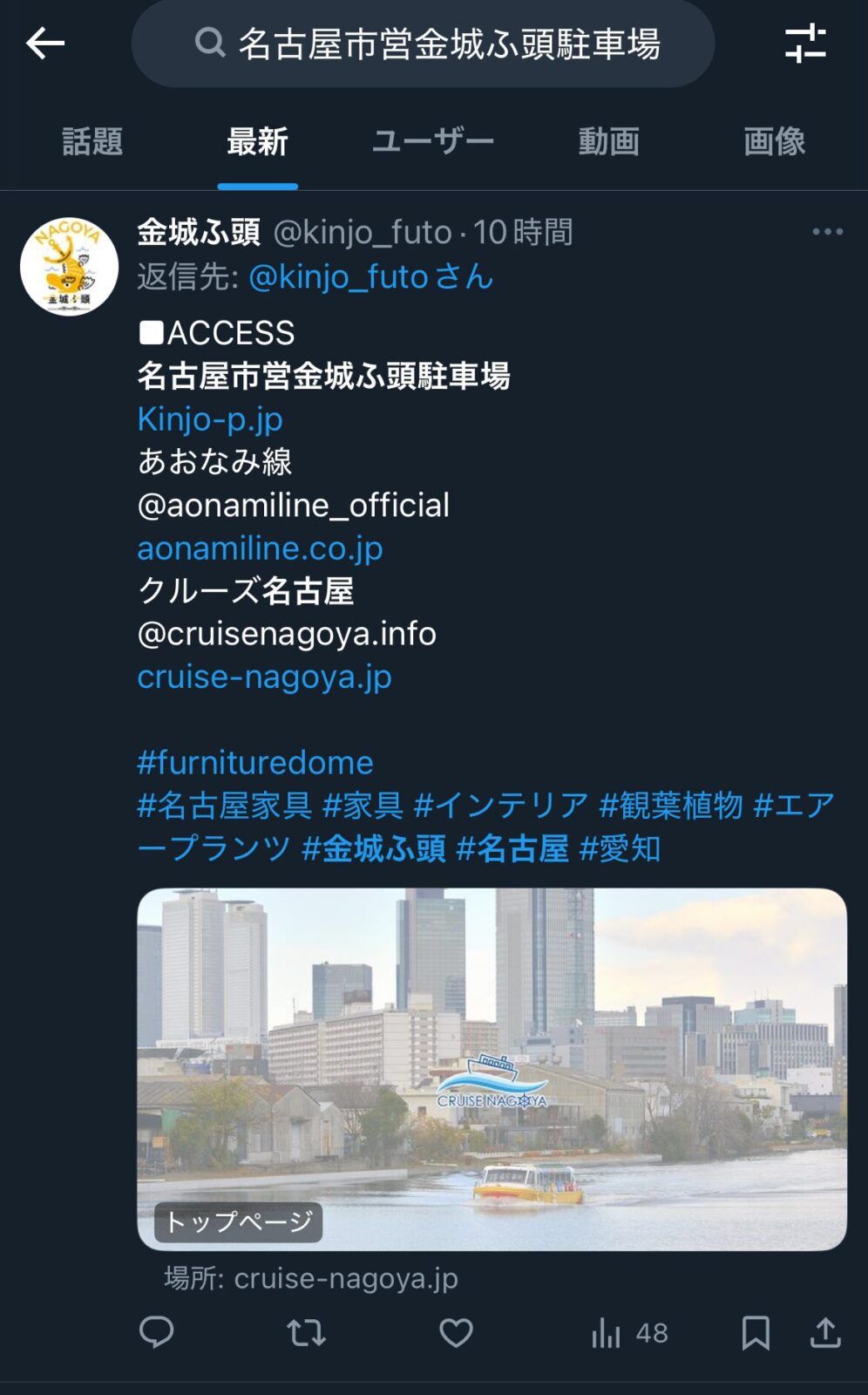868x1395 pixels.
Task: Share the tweet via the upload icon
Action: (825, 1332)
